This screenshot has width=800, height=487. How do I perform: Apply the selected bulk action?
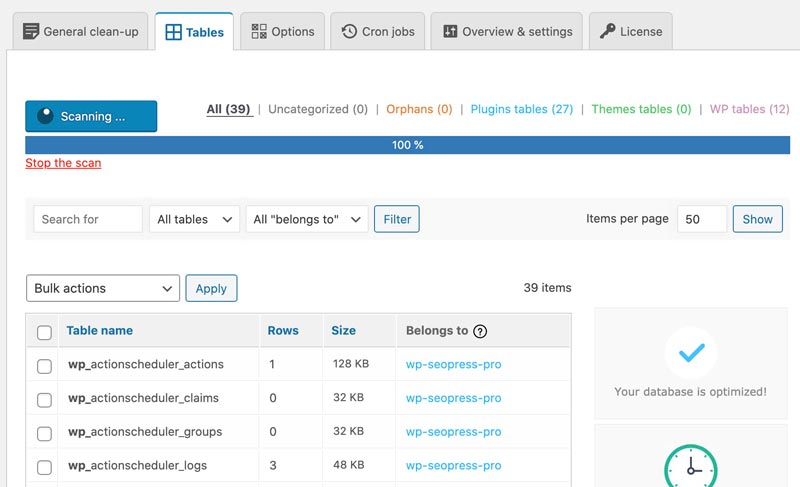click(x=211, y=288)
